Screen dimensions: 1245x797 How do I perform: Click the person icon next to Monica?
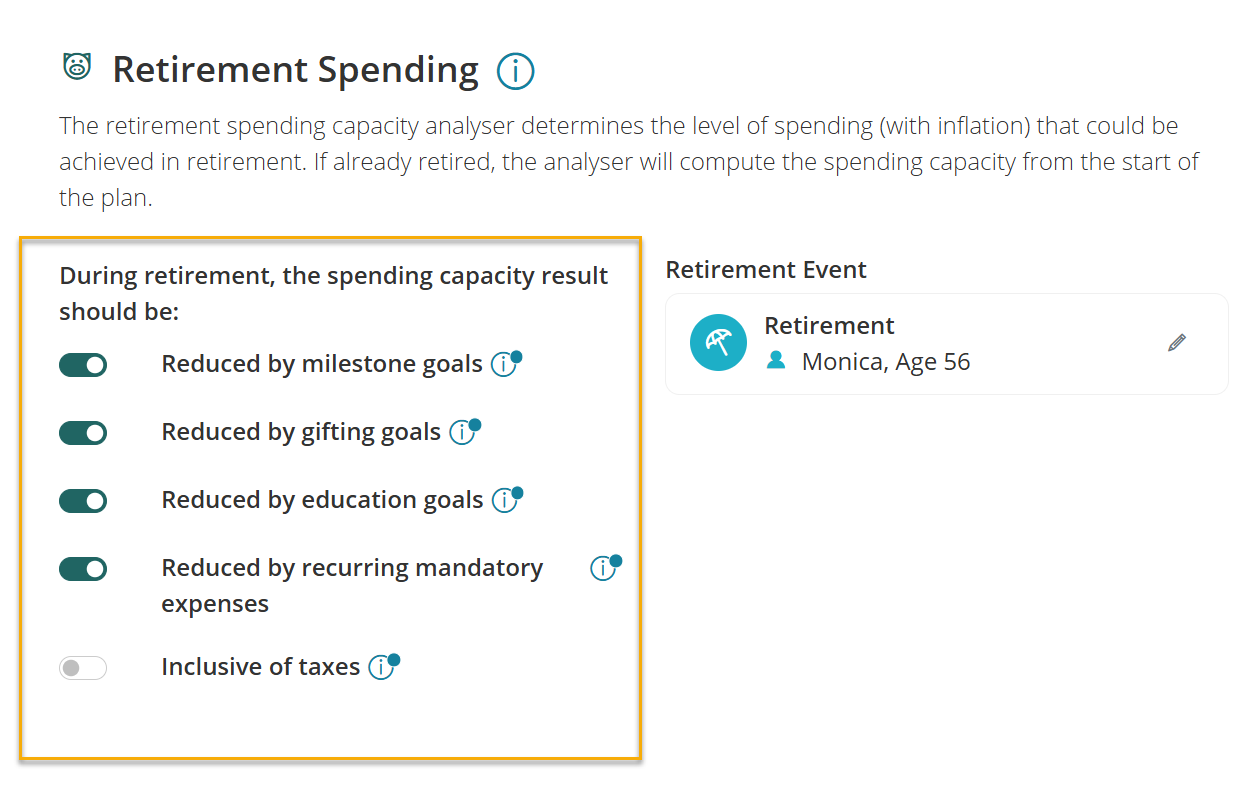point(776,361)
